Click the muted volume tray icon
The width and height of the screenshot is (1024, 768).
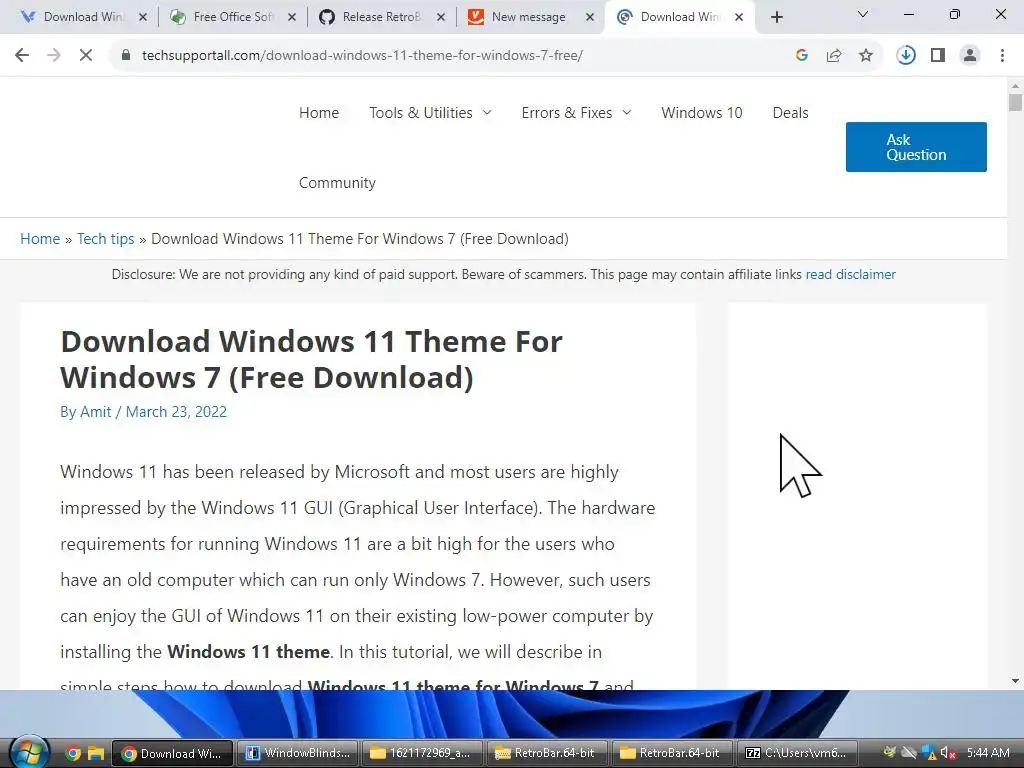(x=949, y=754)
